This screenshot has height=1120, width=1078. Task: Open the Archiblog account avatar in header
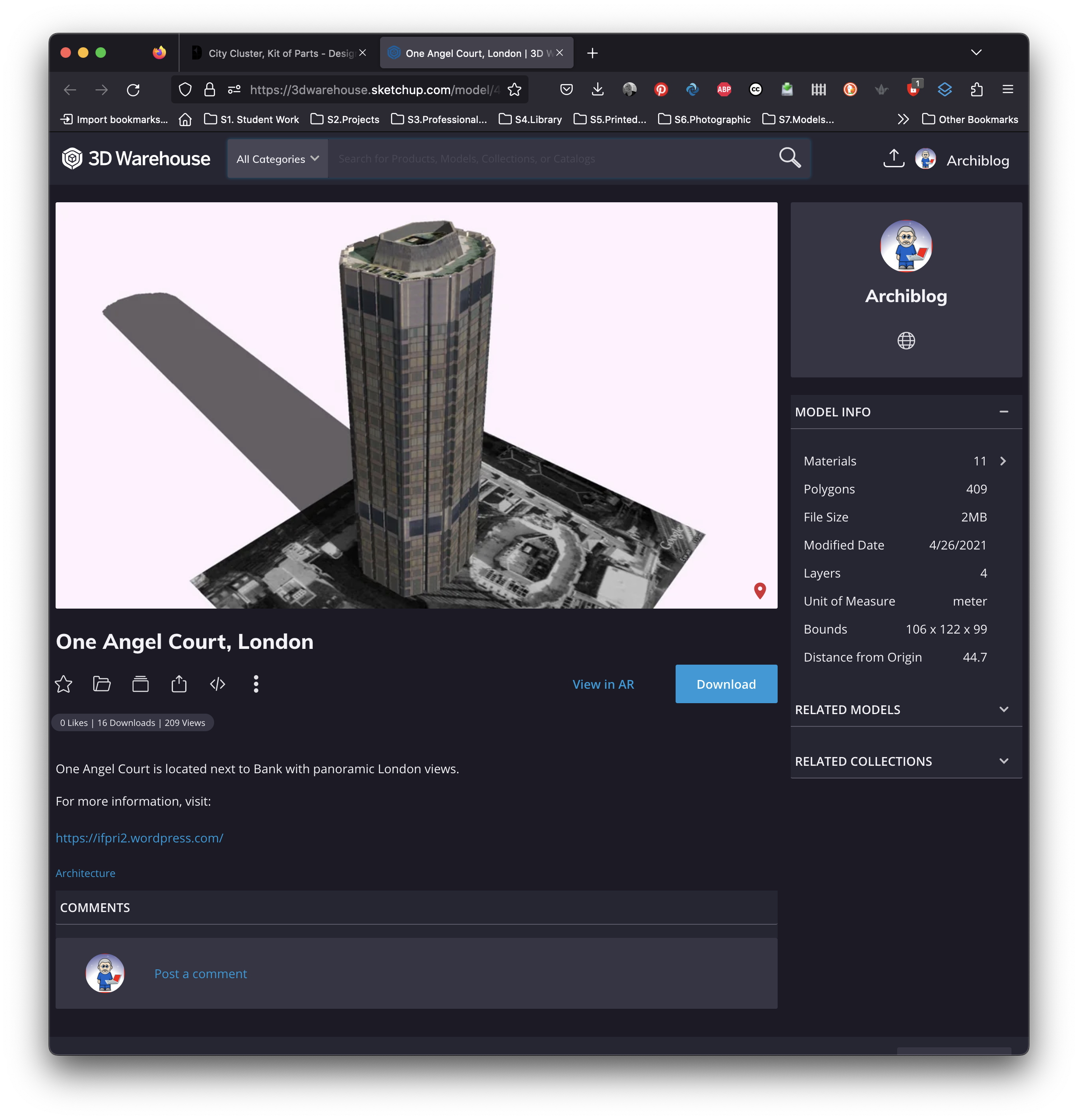click(x=925, y=159)
